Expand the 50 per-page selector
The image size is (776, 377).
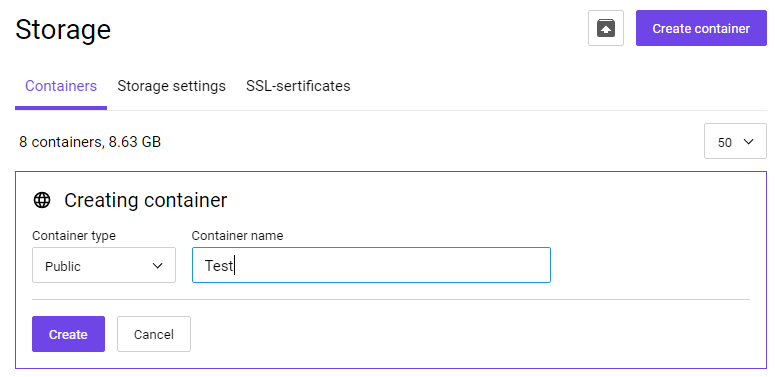point(735,141)
